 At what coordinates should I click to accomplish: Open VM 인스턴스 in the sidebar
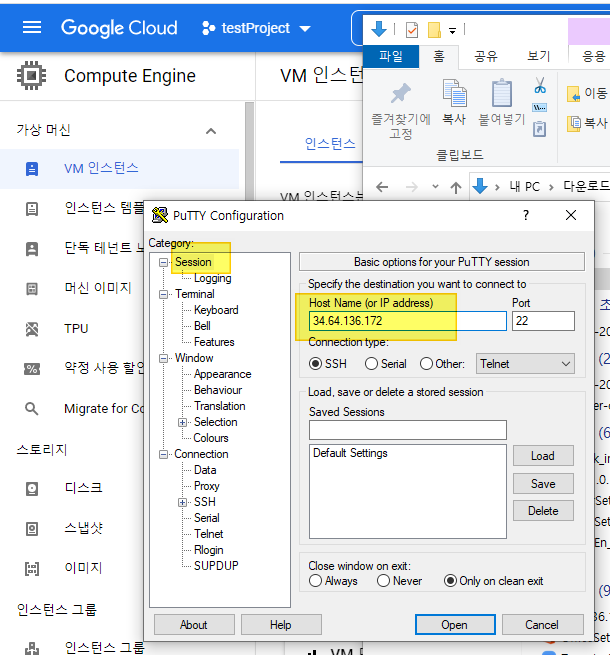[x=119, y=169]
